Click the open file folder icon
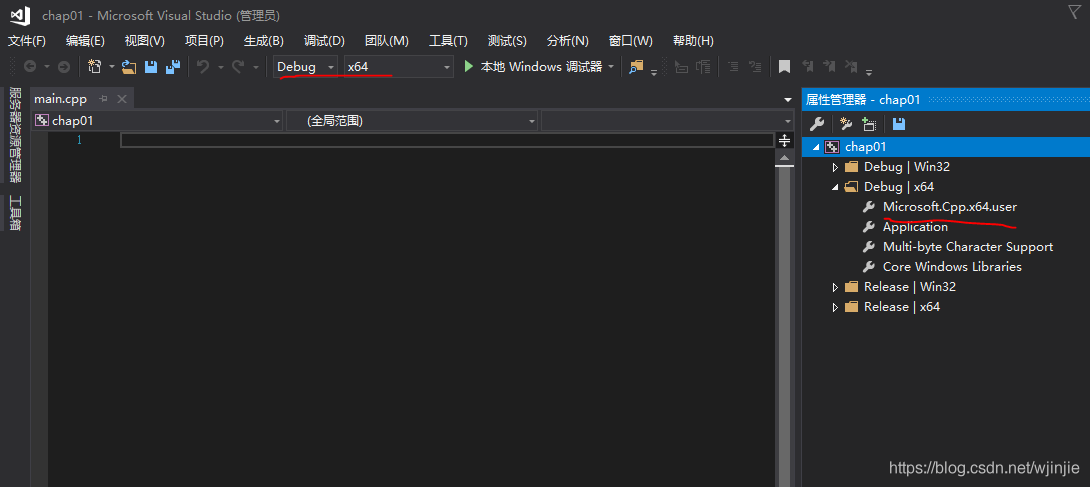 pyautogui.click(x=129, y=67)
